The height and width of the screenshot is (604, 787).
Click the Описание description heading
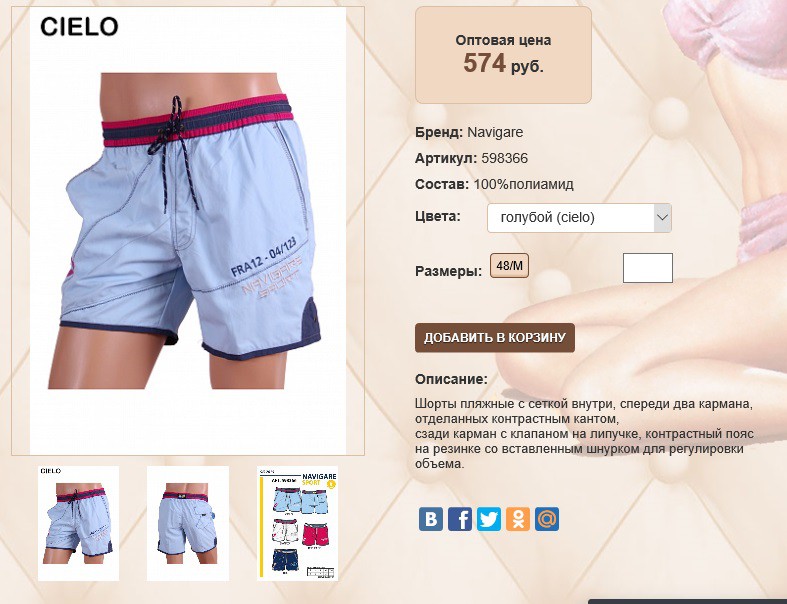tap(451, 379)
